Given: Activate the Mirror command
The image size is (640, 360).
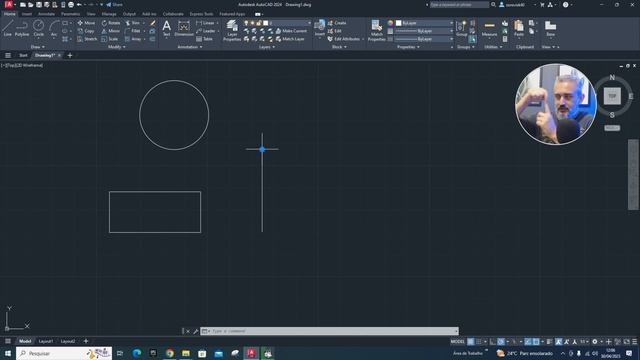Looking at the screenshot, I should [111, 31].
